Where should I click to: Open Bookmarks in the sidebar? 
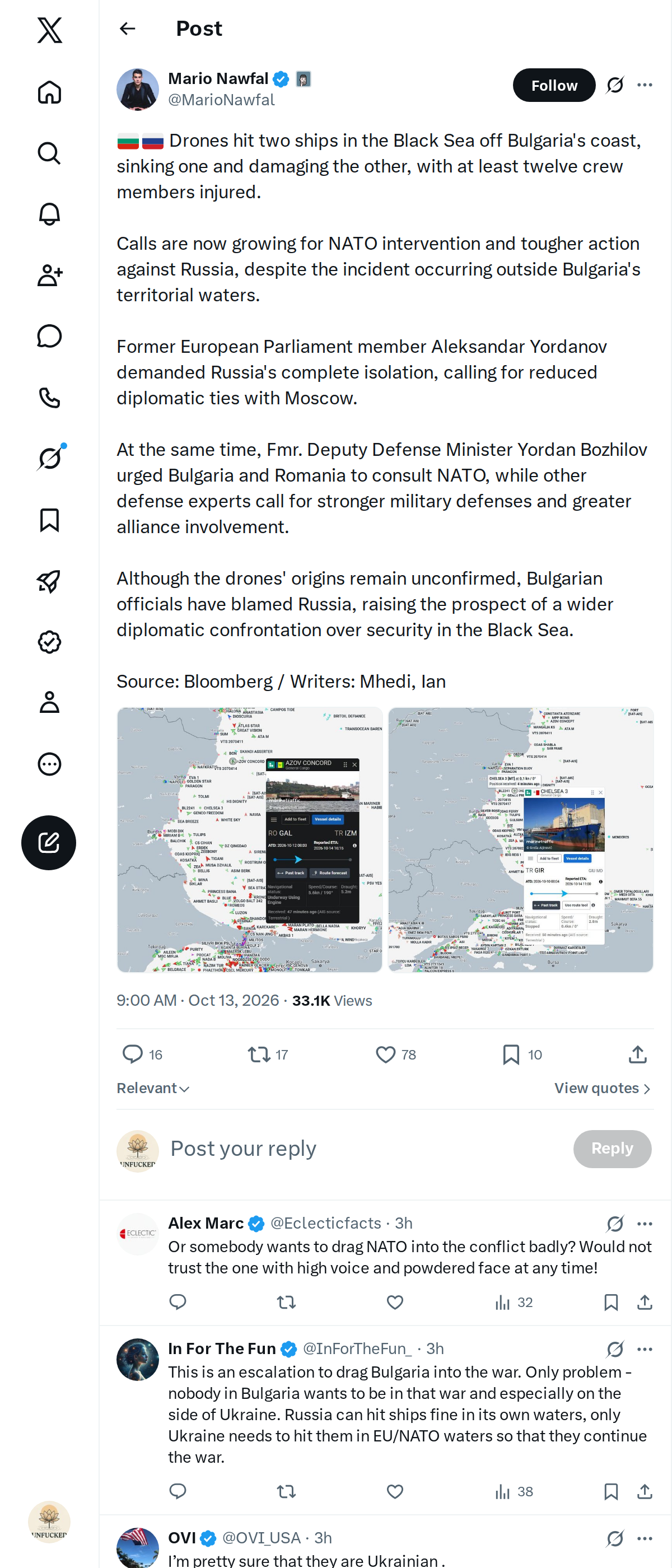coord(49,520)
